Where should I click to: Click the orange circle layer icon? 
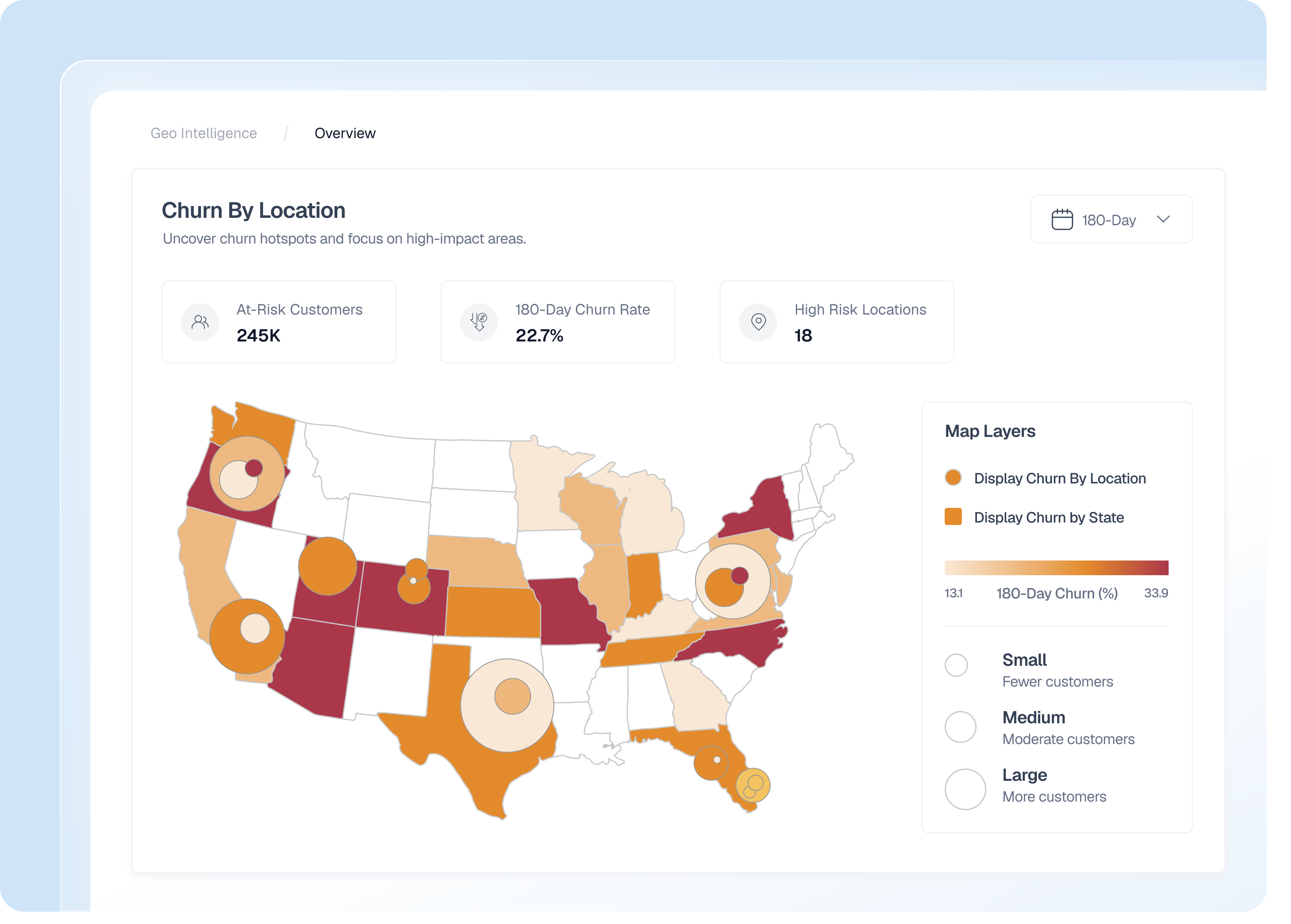point(953,477)
